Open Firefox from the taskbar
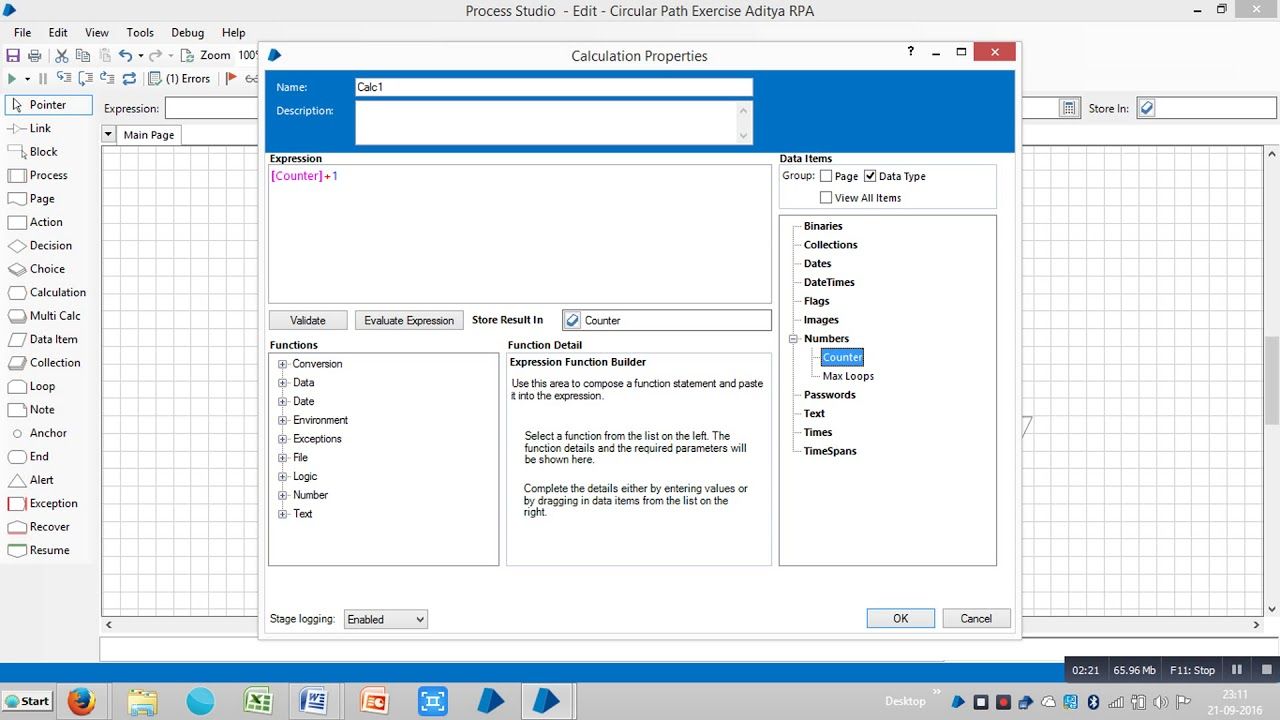Image resolution: width=1280 pixels, height=720 pixels. tap(82, 701)
